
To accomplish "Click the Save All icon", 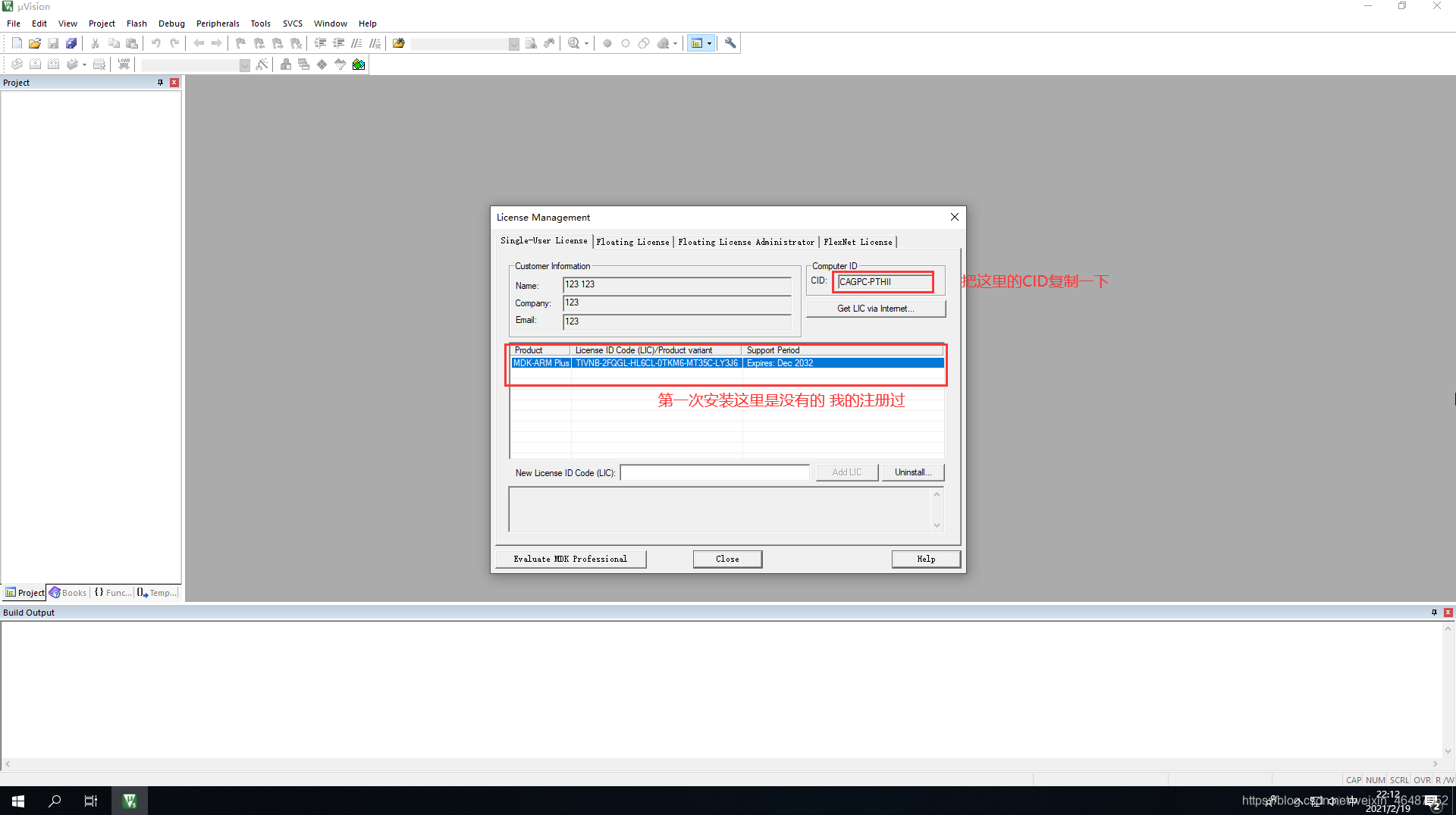I will [71, 43].
